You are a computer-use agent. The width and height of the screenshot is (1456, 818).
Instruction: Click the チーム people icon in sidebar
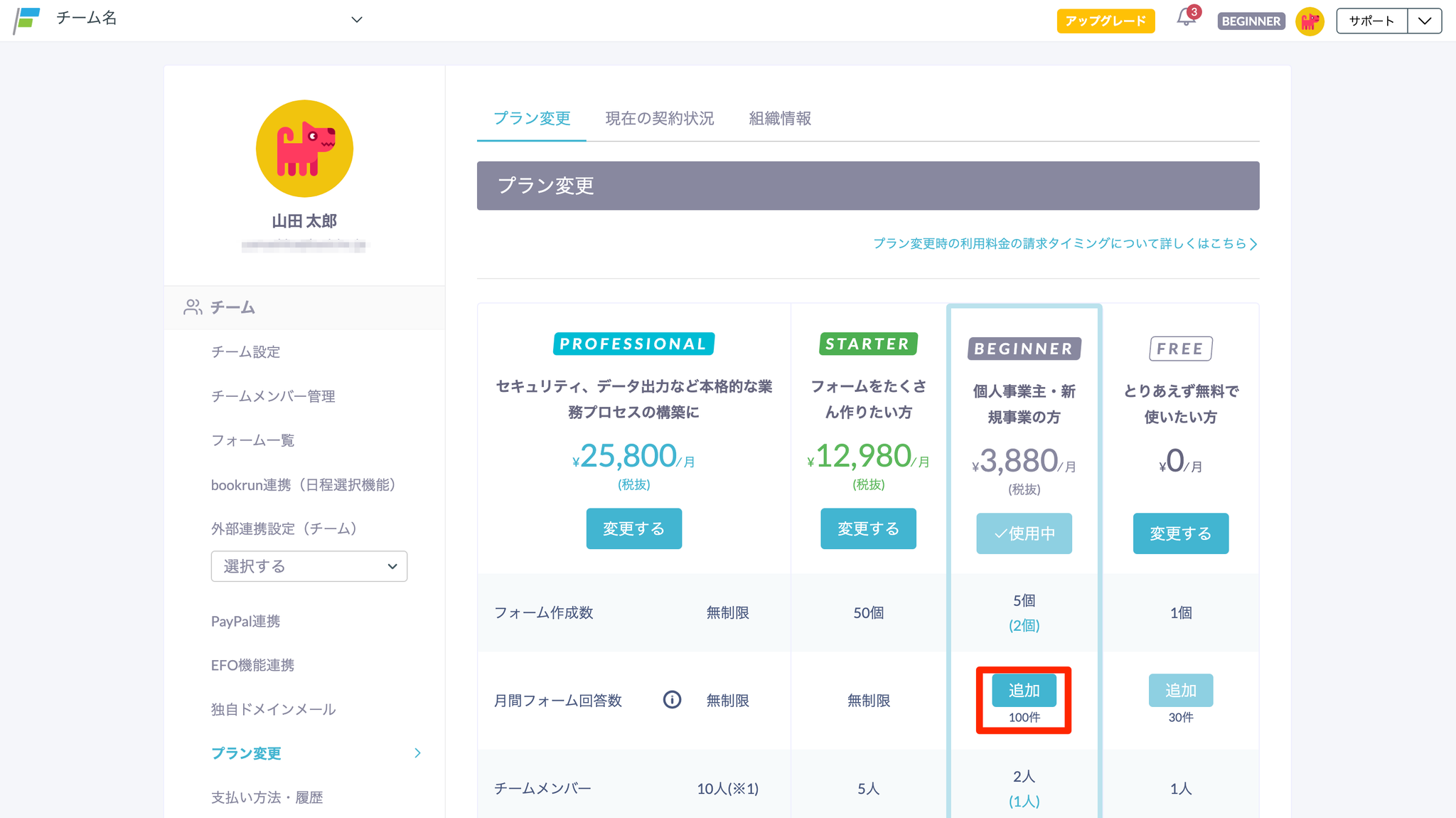(x=193, y=307)
